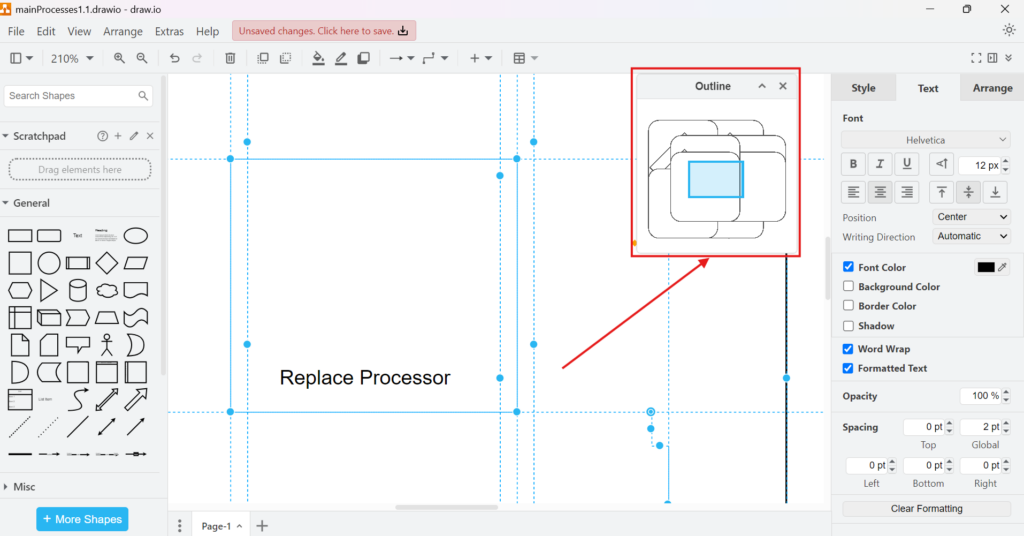The image size is (1024, 536).
Task: Open the File menu
Action: pyautogui.click(x=16, y=31)
